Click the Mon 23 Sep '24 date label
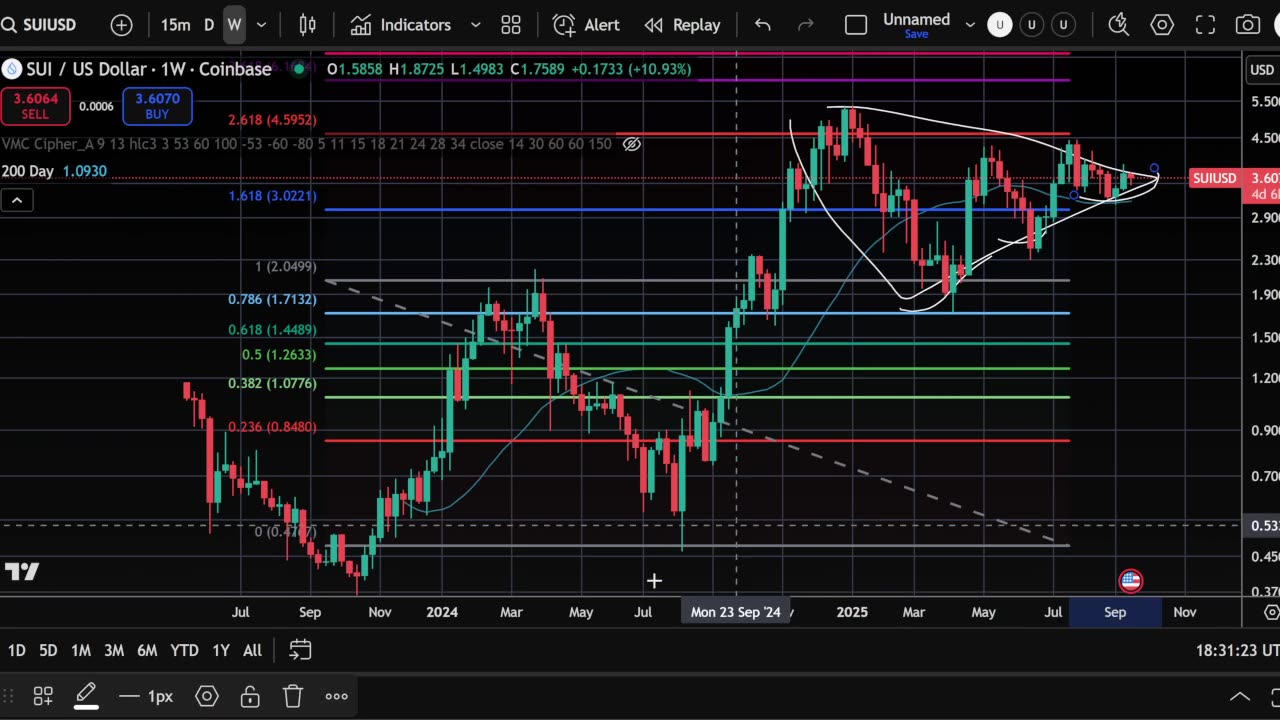 tap(736, 612)
